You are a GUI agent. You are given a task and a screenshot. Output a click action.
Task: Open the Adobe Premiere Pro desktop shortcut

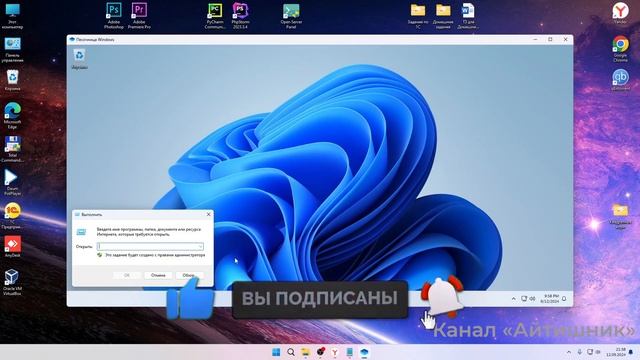(x=139, y=16)
